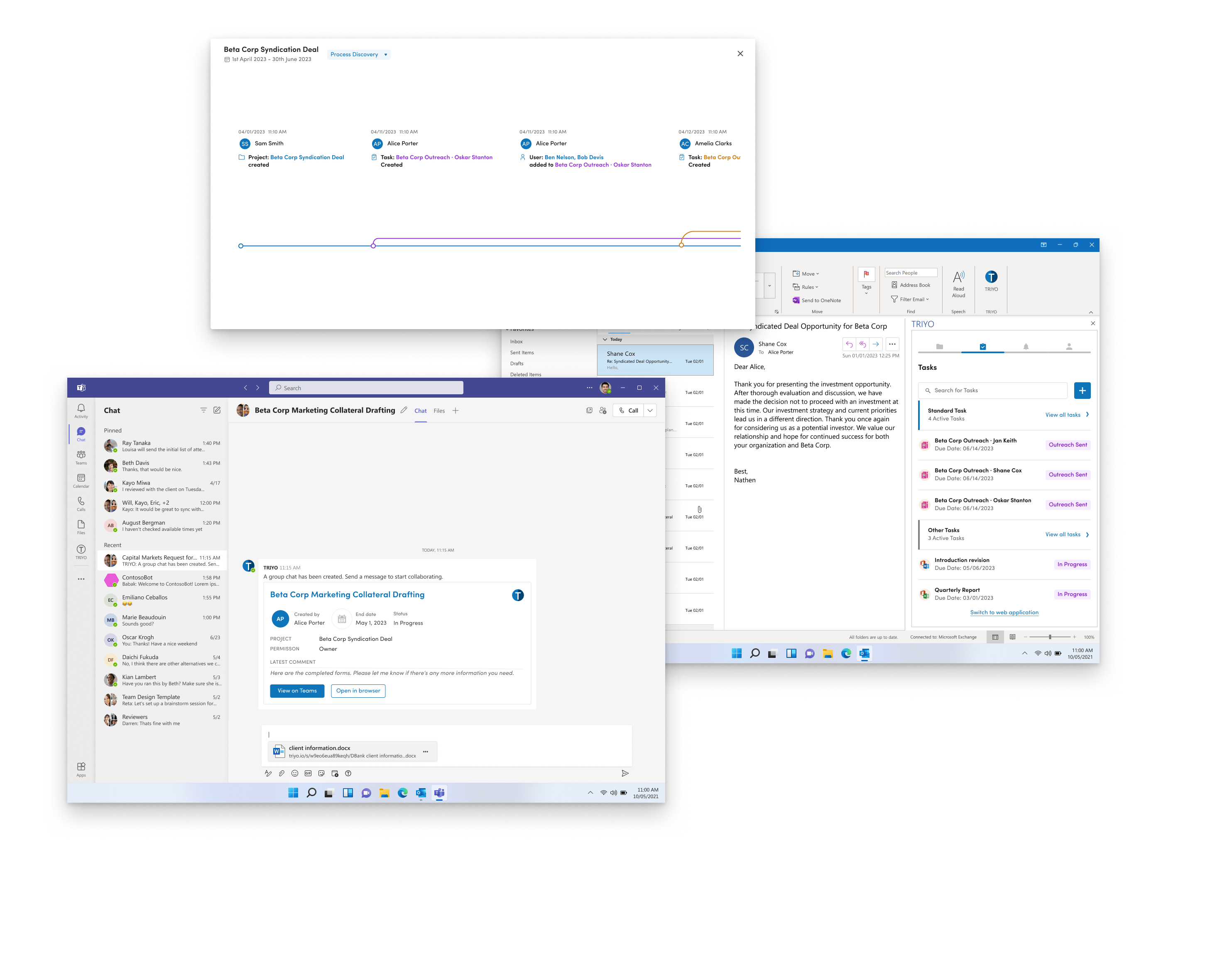The image size is (1232, 965).
Task: Switch to the Files tab in chat
Action: pos(439,411)
